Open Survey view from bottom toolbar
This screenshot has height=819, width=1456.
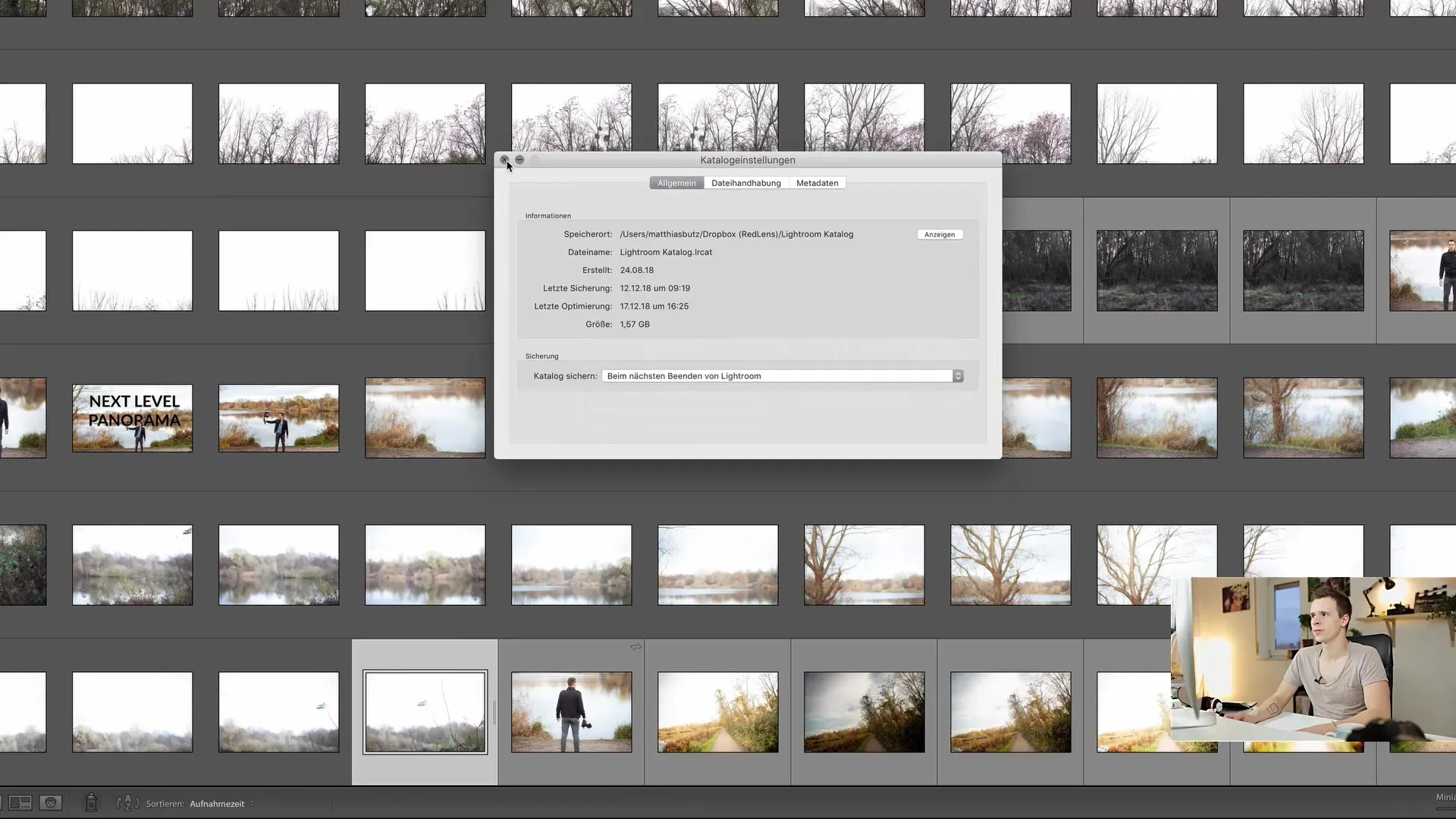[x=20, y=802]
